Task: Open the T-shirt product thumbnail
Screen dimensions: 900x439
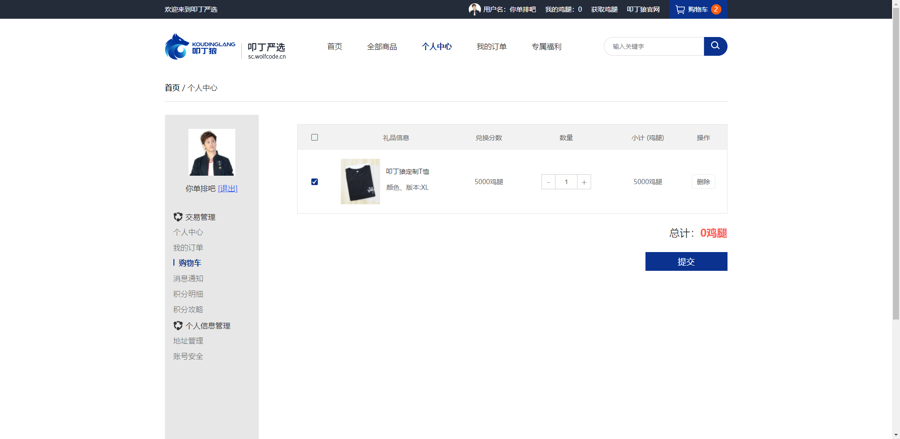Action: coord(360,182)
